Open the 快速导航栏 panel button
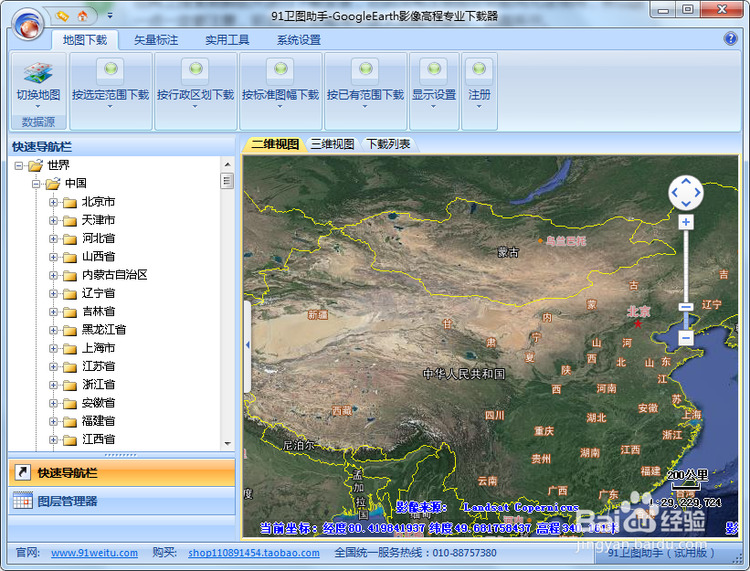The image size is (750, 571). tap(122, 472)
